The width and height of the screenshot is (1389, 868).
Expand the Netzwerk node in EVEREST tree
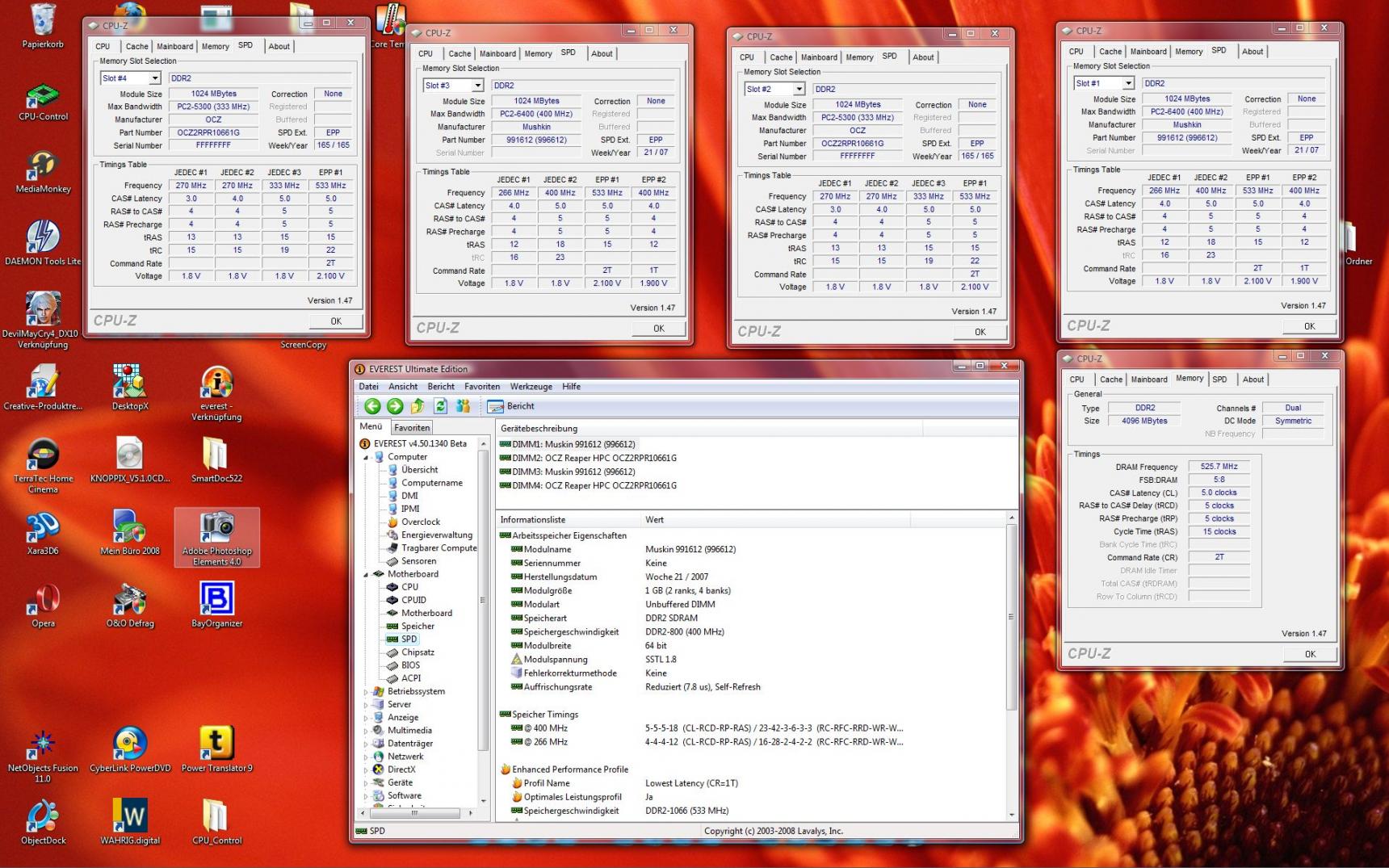366,757
